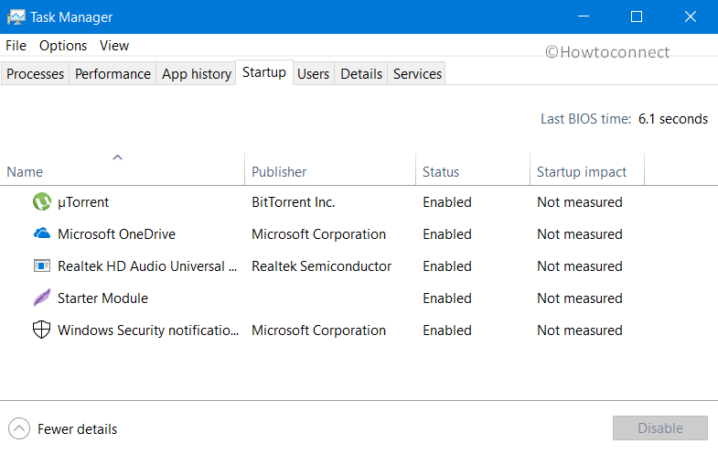Click the Starter Module feather icon
The width and height of the screenshot is (718, 455).
point(42,298)
